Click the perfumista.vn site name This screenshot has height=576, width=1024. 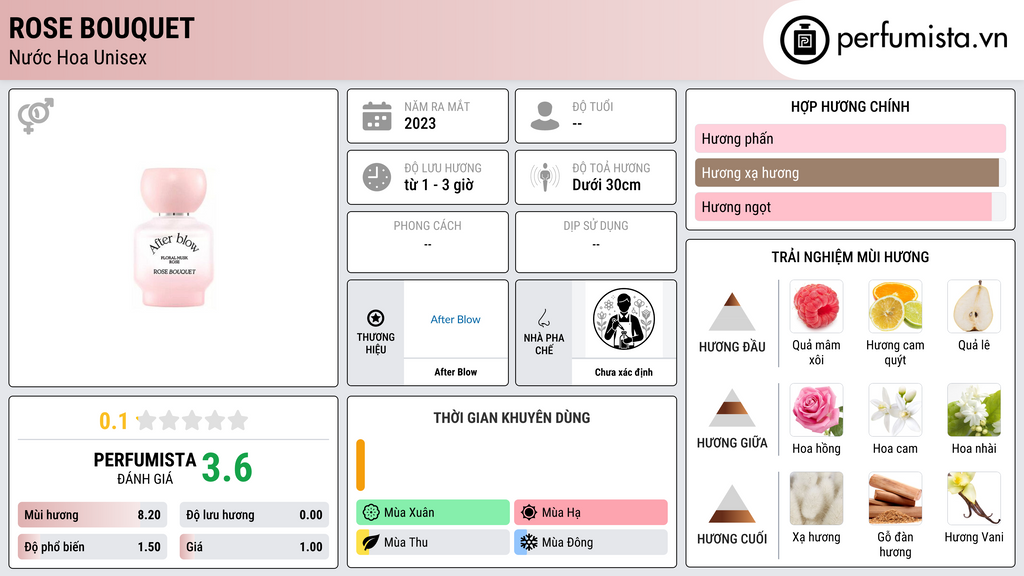point(922,39)
